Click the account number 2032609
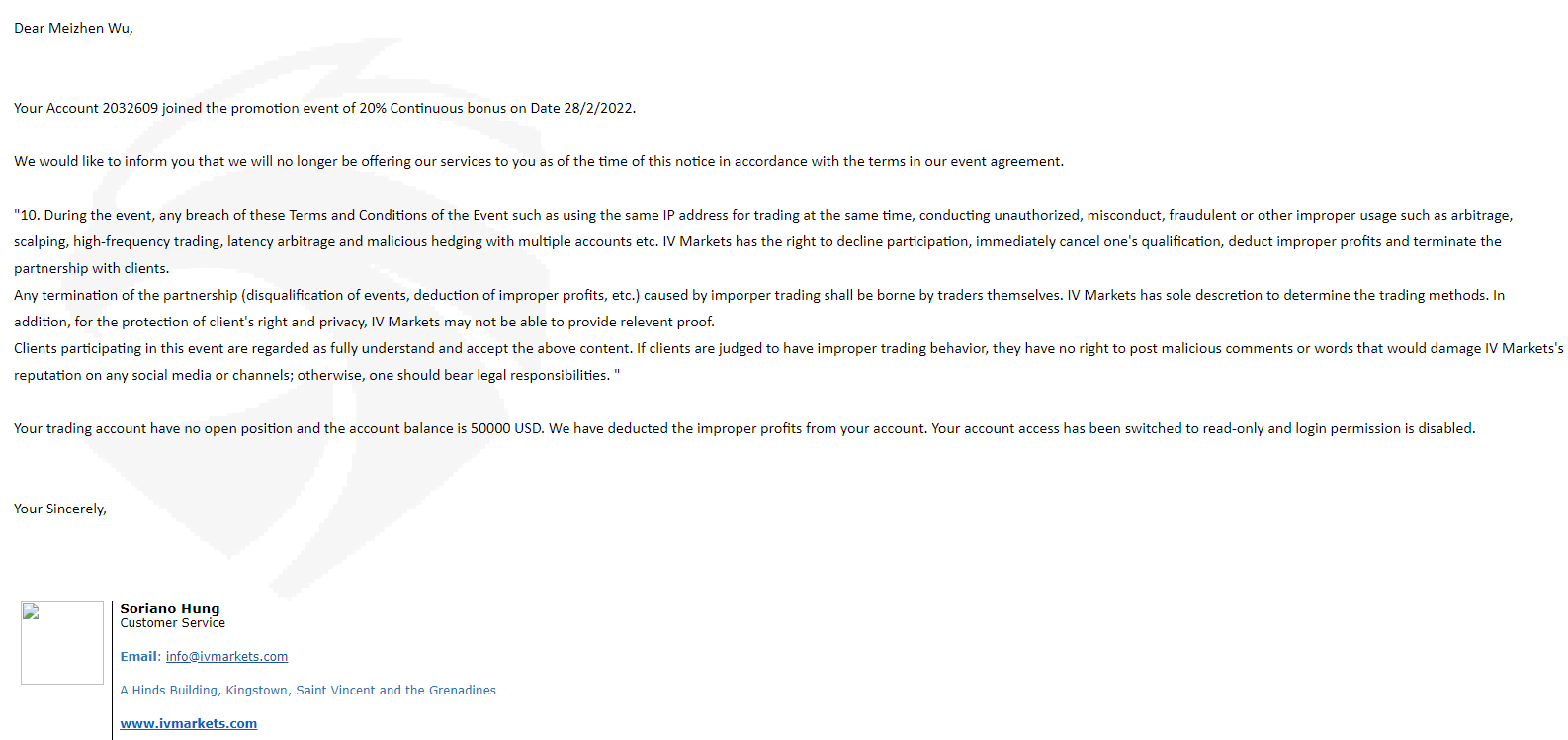This screenshot has width=1568, height=740. pyautogui.click(x=131, y=109)
